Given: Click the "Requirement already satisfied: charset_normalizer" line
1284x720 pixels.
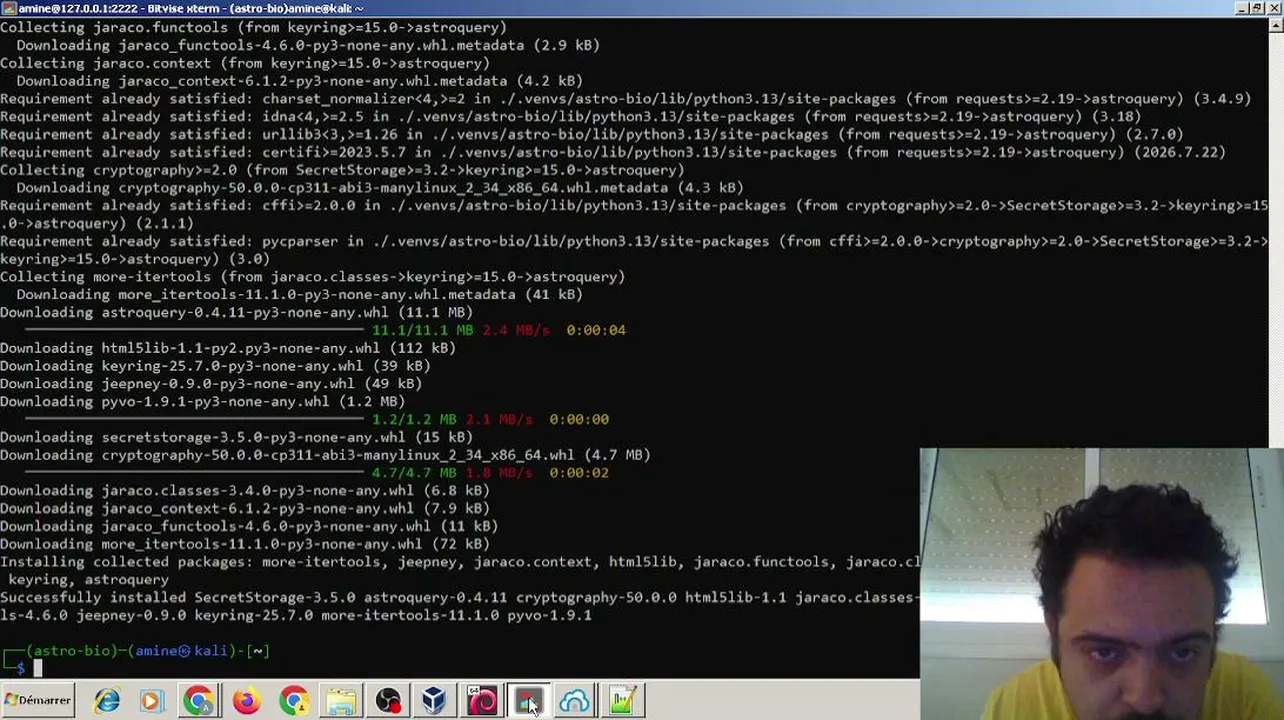Looking at the screenshot, I should click(626, 99).
